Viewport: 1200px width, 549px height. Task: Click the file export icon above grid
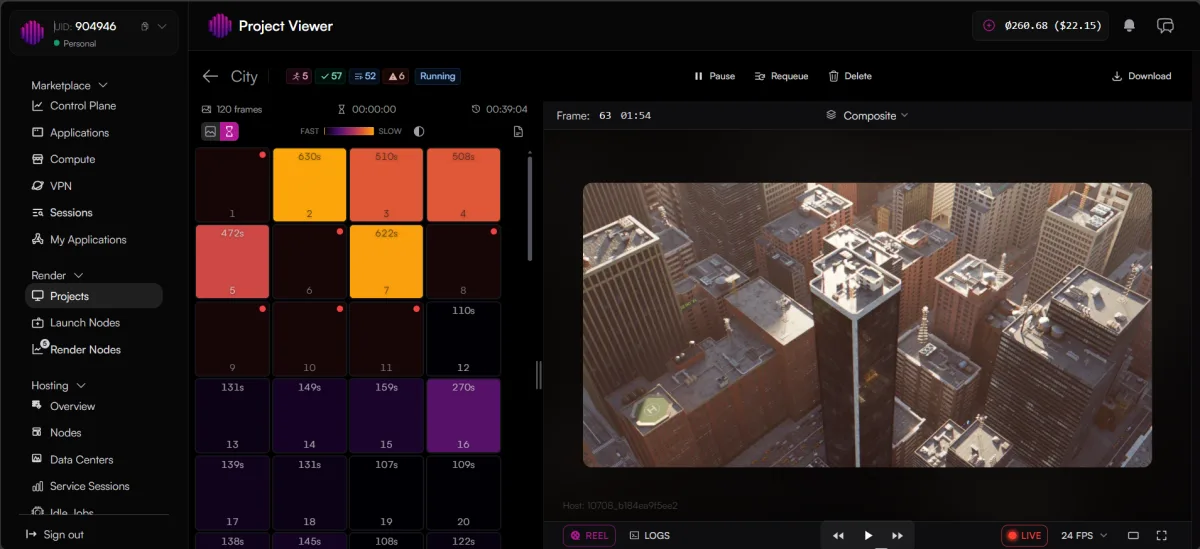pos(518,131)
